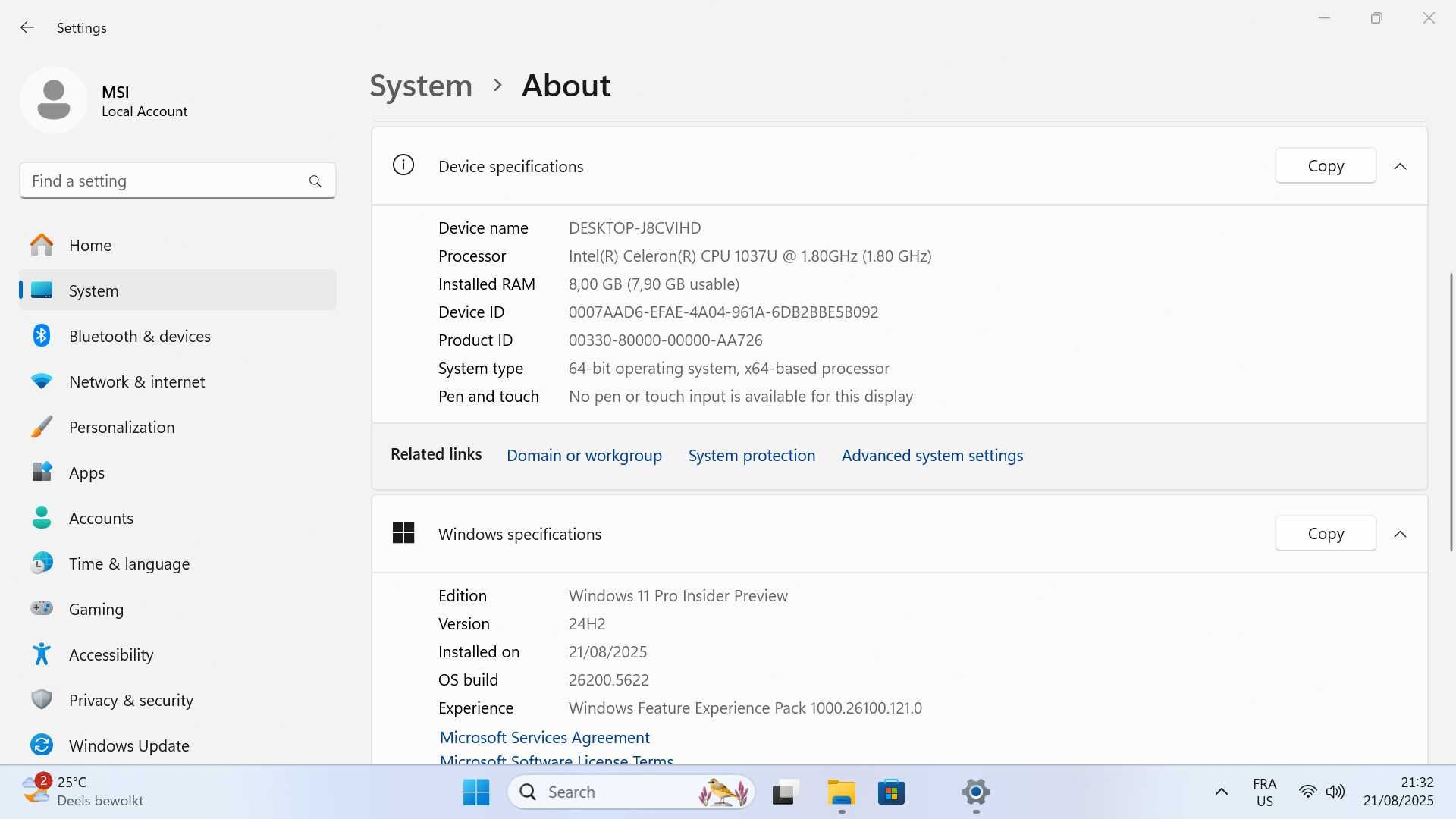Copy the Device specifications
This screenshot has width=1456, height=819.
1326,165
